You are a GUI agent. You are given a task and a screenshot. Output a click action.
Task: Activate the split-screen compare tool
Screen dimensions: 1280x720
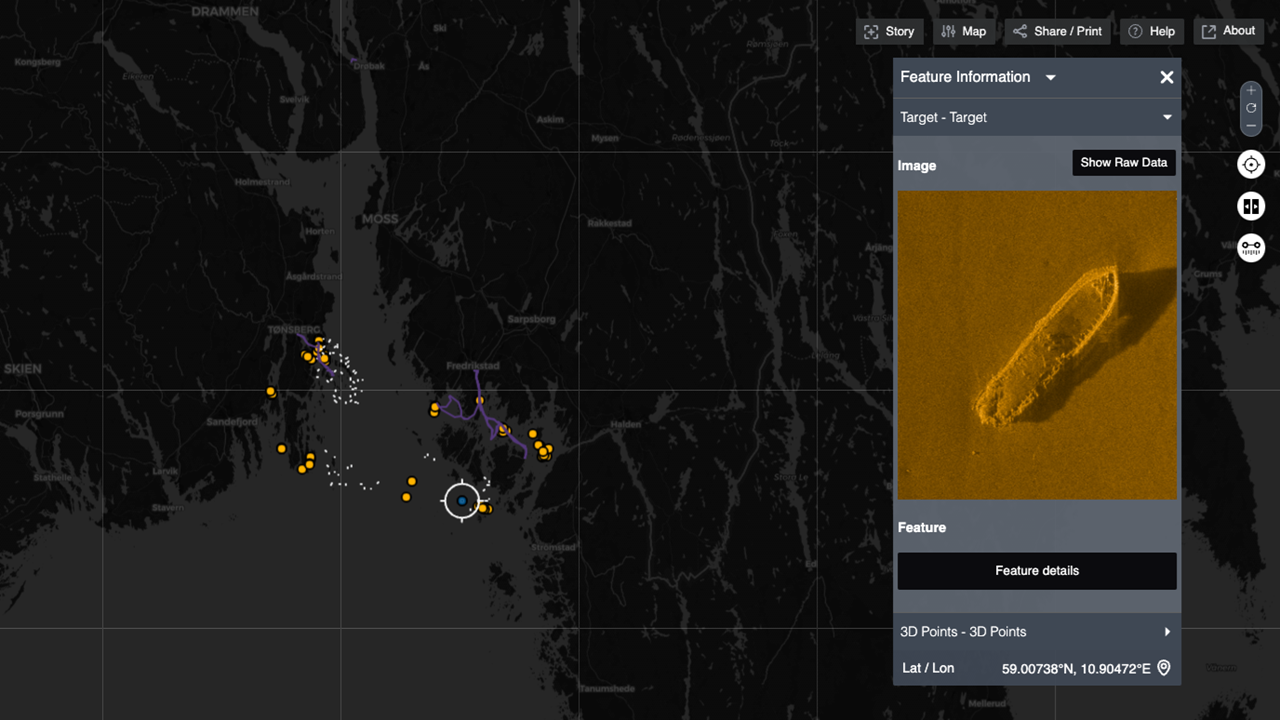pyautogui.click(x=1251, y=206)
